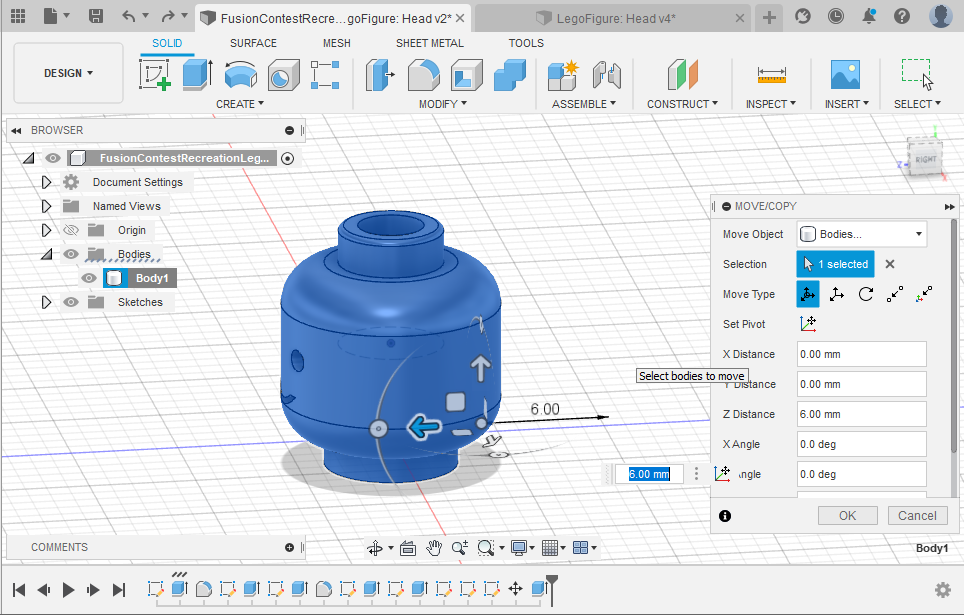Open the data panel grid icon

(18, 16)
